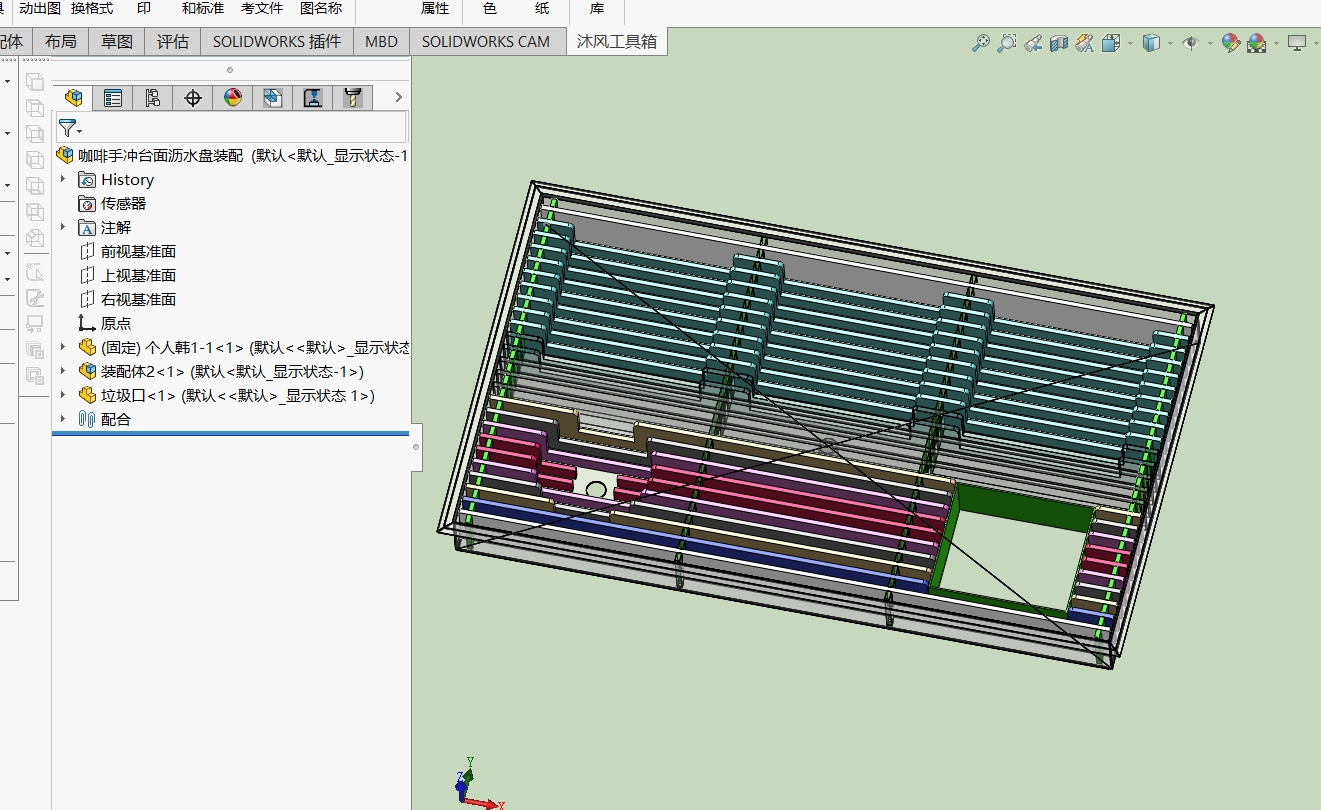Open the DimXpertManager crosshair tab
Image resolution: width=1321 pixels, height=810 pixels.
[x=193, y=97]
